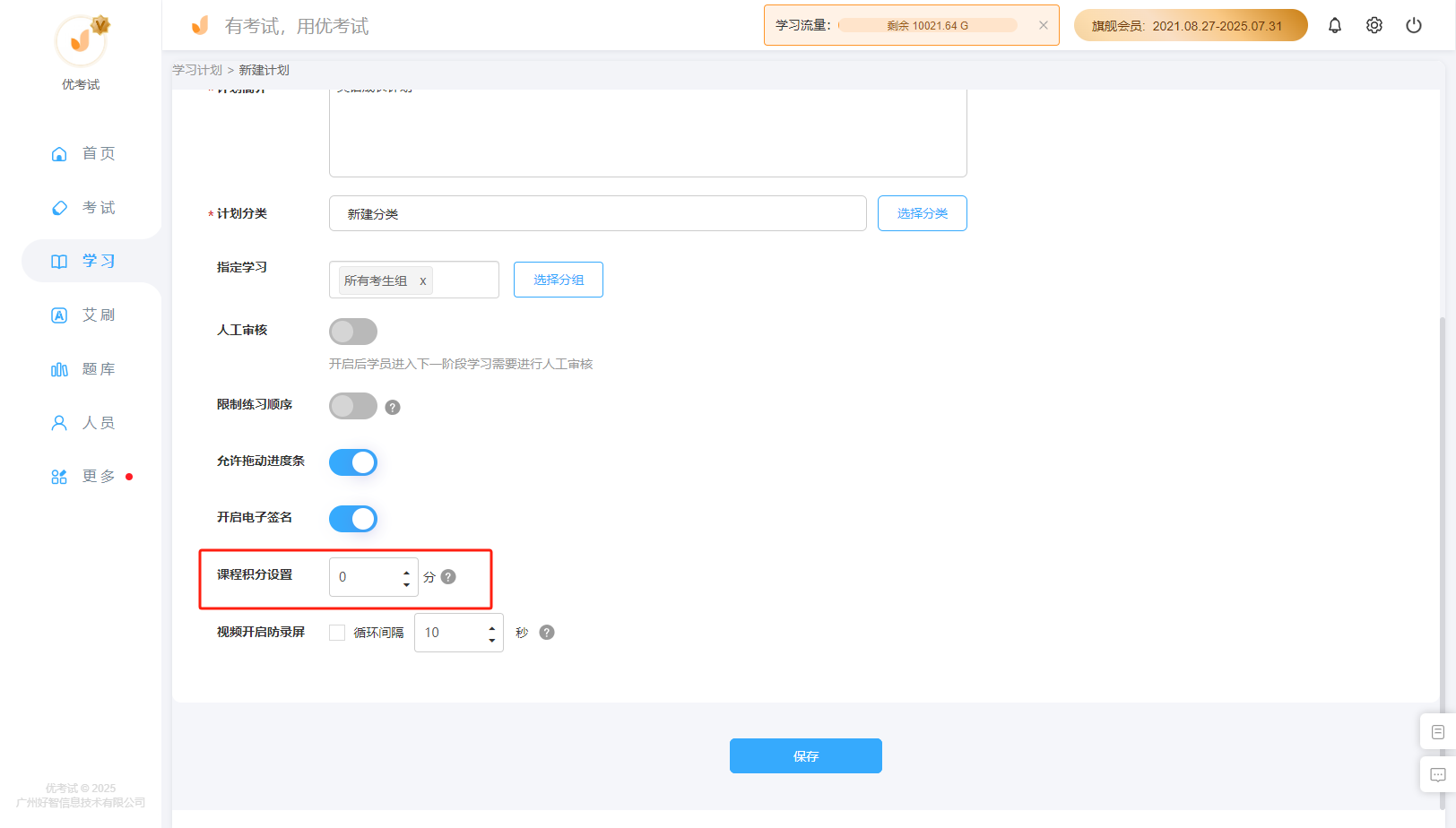This screenshot has width=1456, height=828.
Task: Open the document icon at right edge
Action: click(x=1438, y=732)
